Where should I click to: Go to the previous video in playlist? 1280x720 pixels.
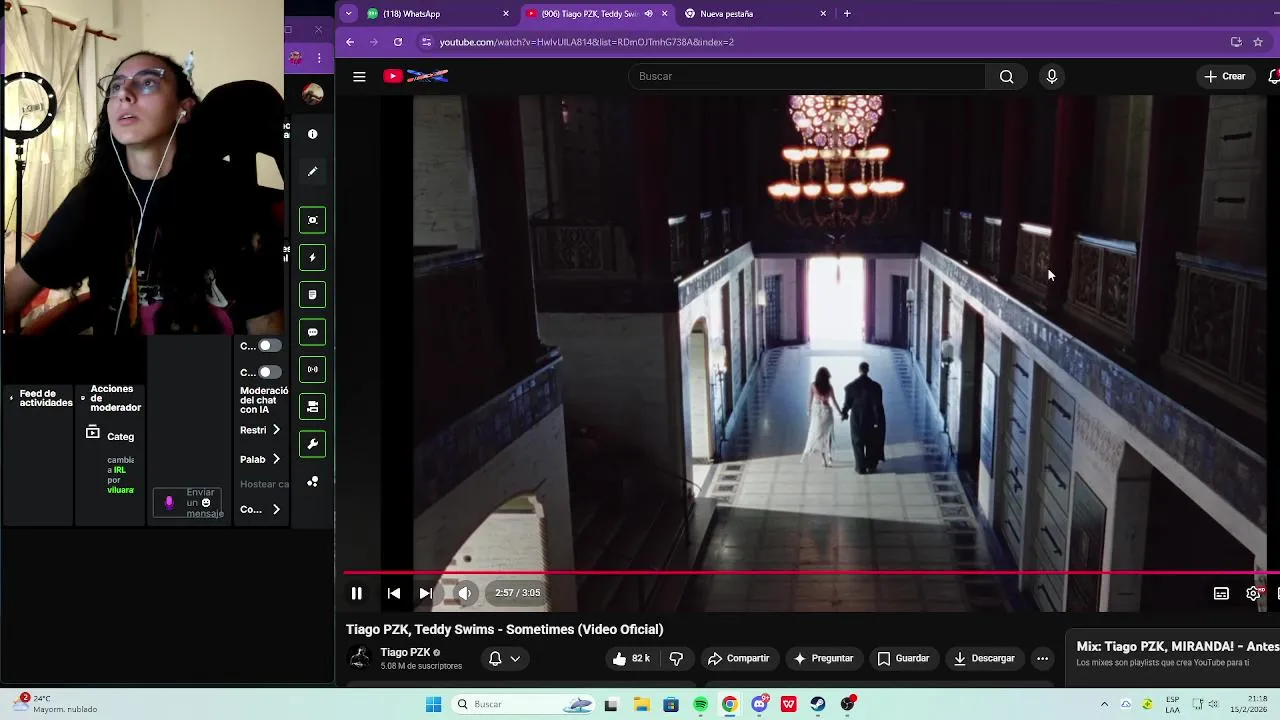[x=394, y=593]
